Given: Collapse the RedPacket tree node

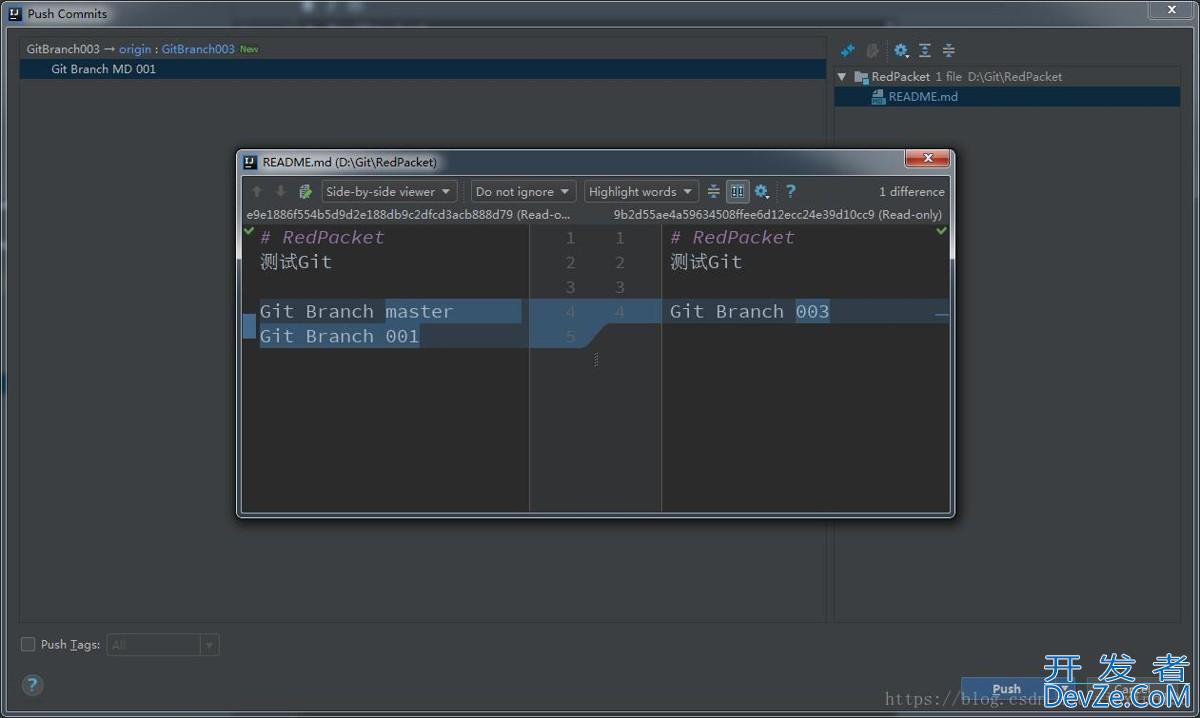Looking at the screenshot, I should (x=842, y=77).
